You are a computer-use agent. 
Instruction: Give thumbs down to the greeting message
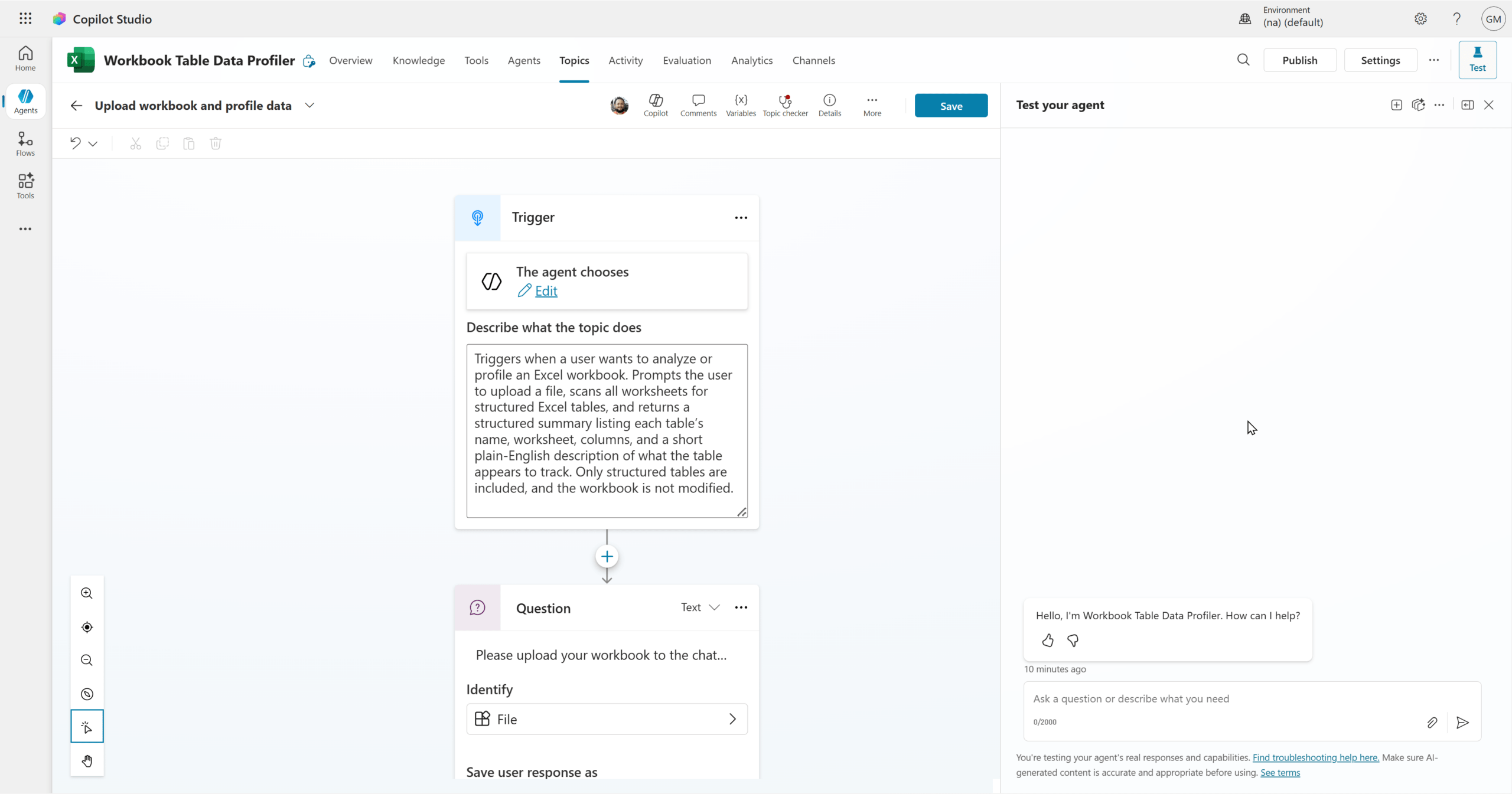click(x=1073, y=641)
